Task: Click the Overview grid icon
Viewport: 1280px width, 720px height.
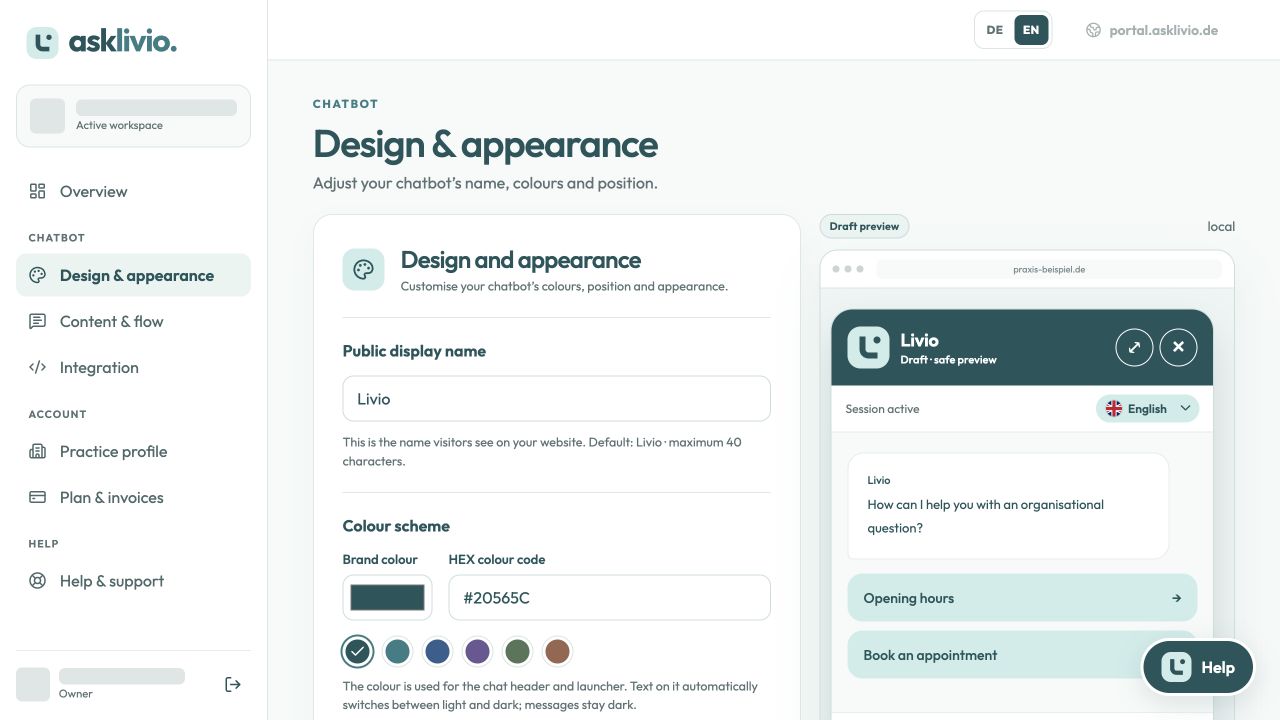Action: coord(38,191)
